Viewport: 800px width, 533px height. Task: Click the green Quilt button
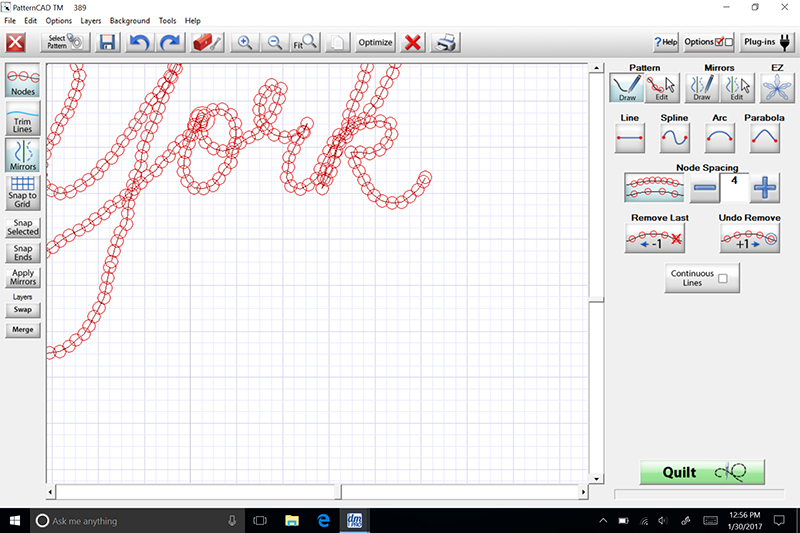coord(702,473)
